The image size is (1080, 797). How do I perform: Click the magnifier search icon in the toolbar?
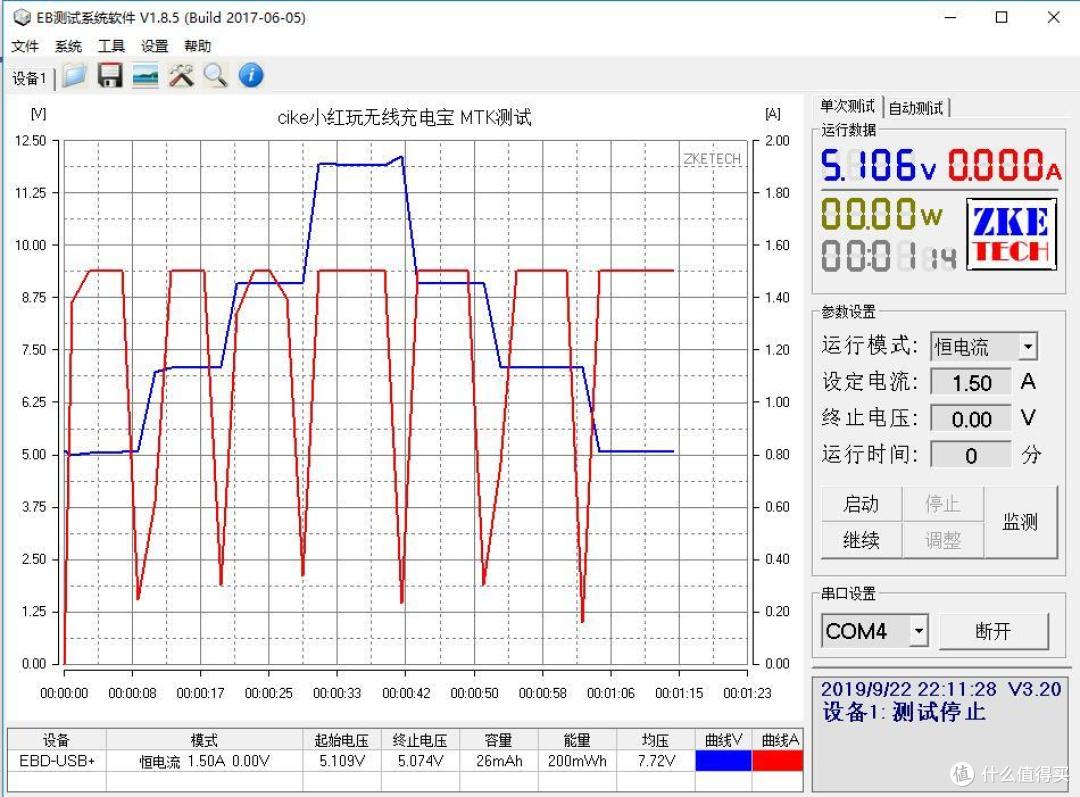(x=216, y=75)
